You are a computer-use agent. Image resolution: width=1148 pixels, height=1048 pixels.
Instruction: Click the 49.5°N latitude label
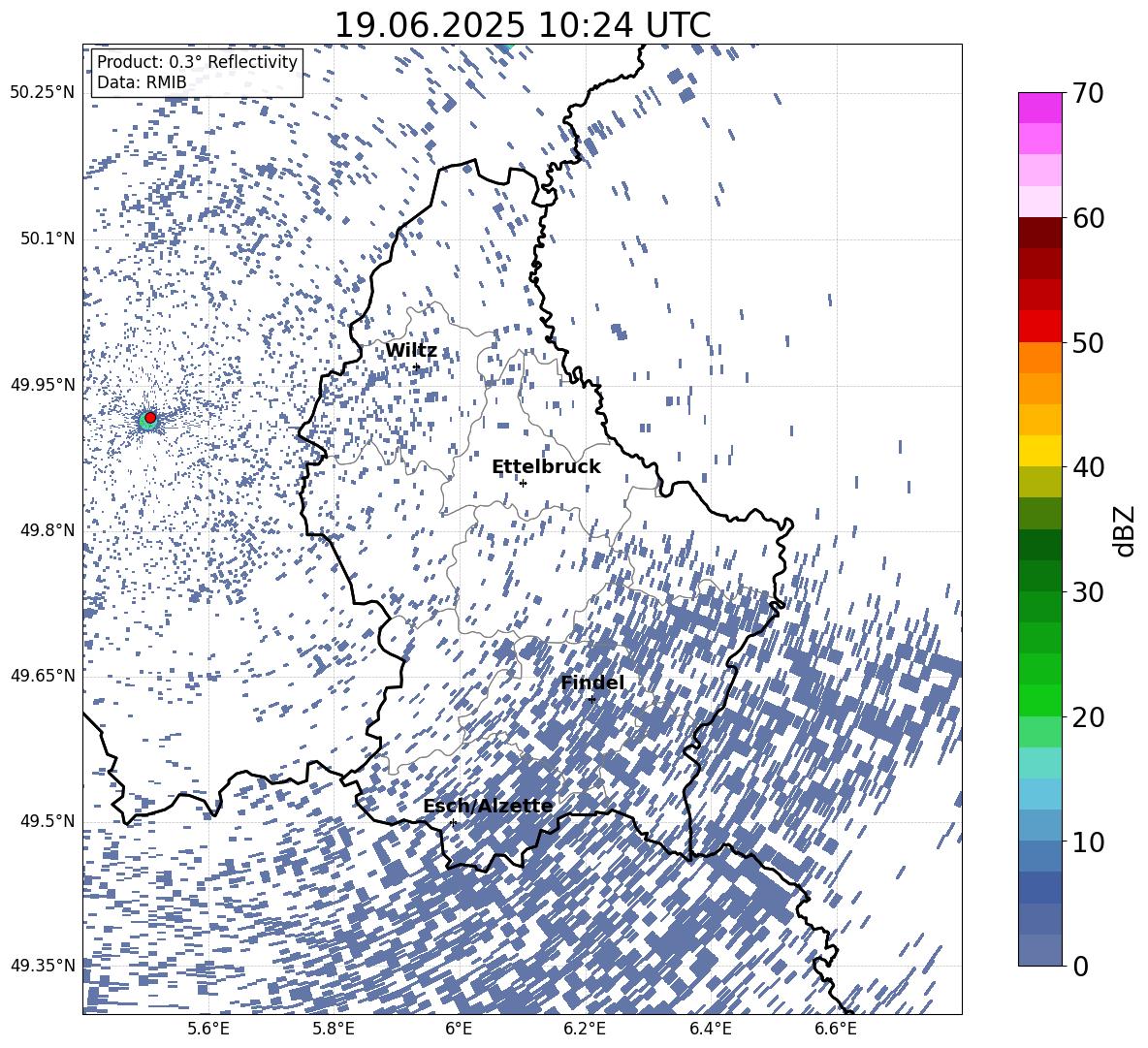click(47, 820)
